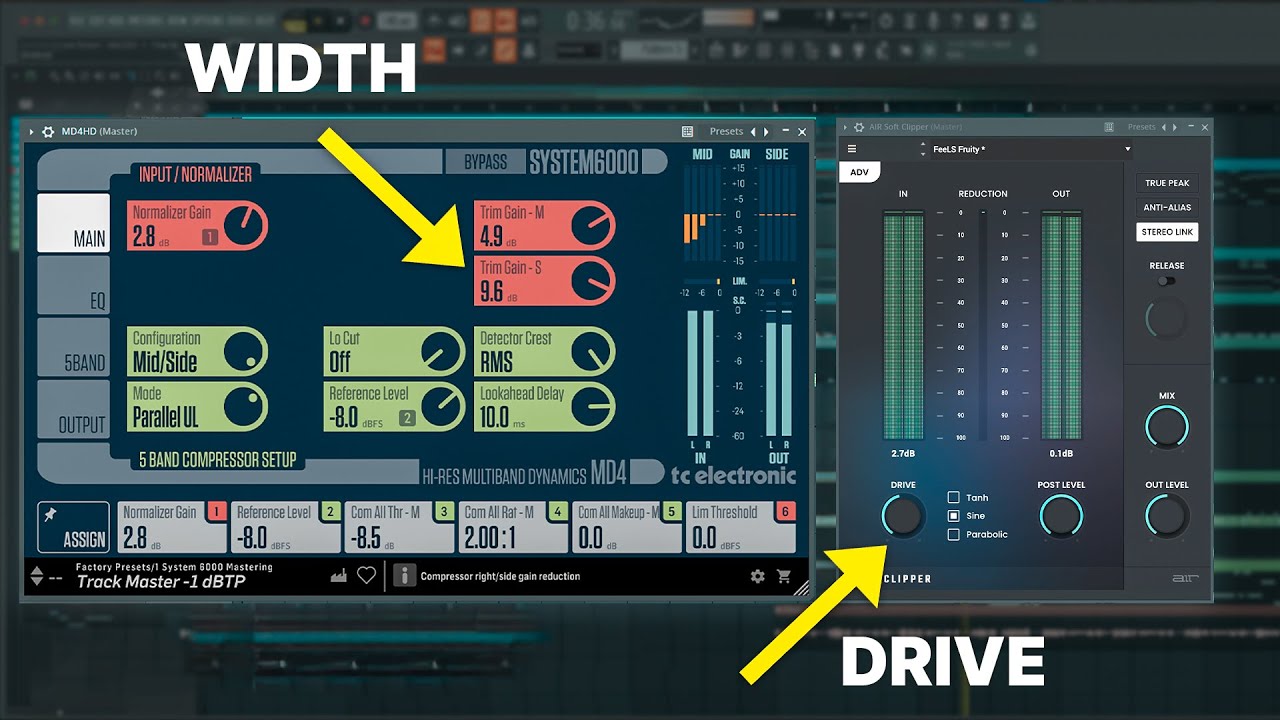Open Presets menu in MD4HD title bar
This screenshot has height=720, width=1280.
[726, 131]
